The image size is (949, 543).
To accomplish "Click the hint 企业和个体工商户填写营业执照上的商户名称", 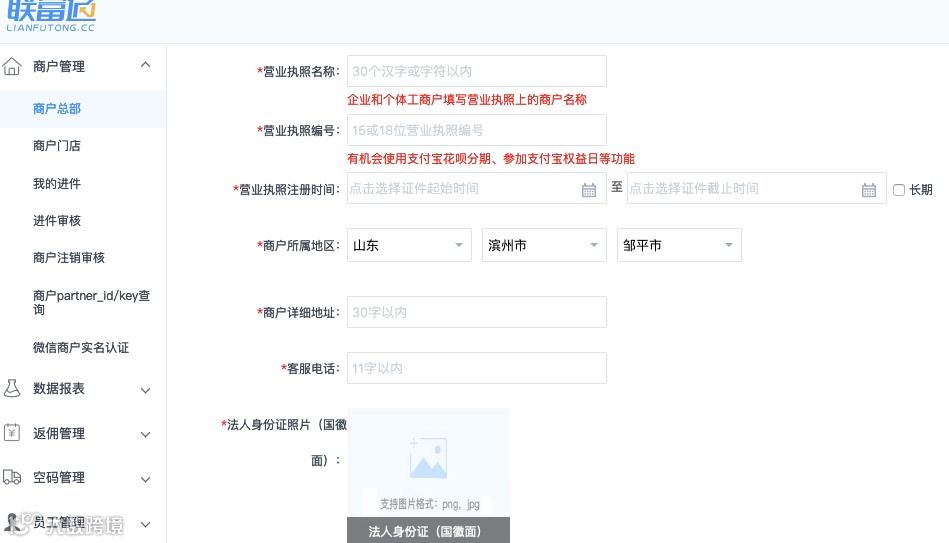I will 467,100.
